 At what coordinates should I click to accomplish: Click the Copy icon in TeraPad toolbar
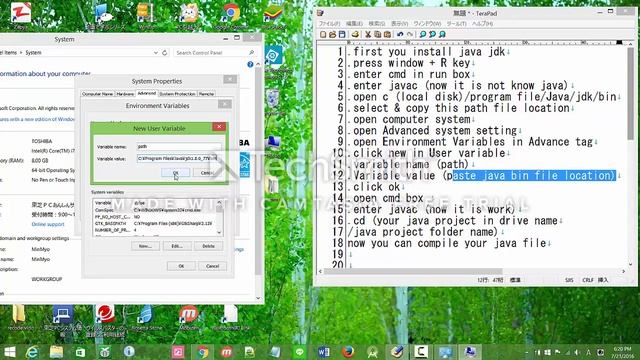[x=378, y=35]
